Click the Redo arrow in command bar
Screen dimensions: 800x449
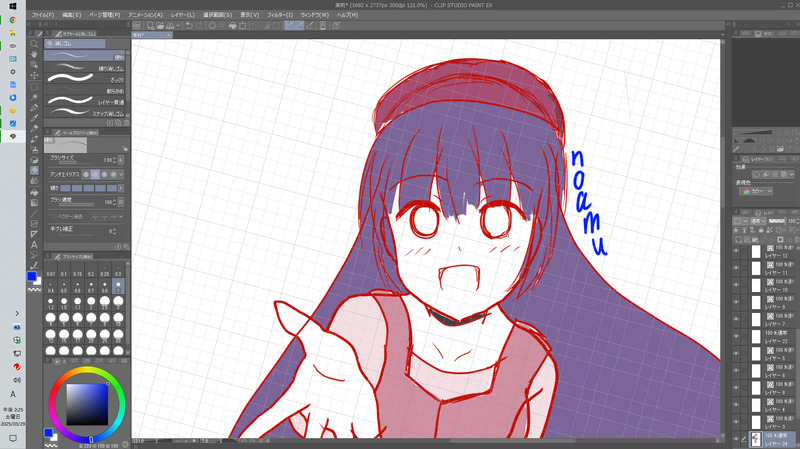click(x=199, y=26)
